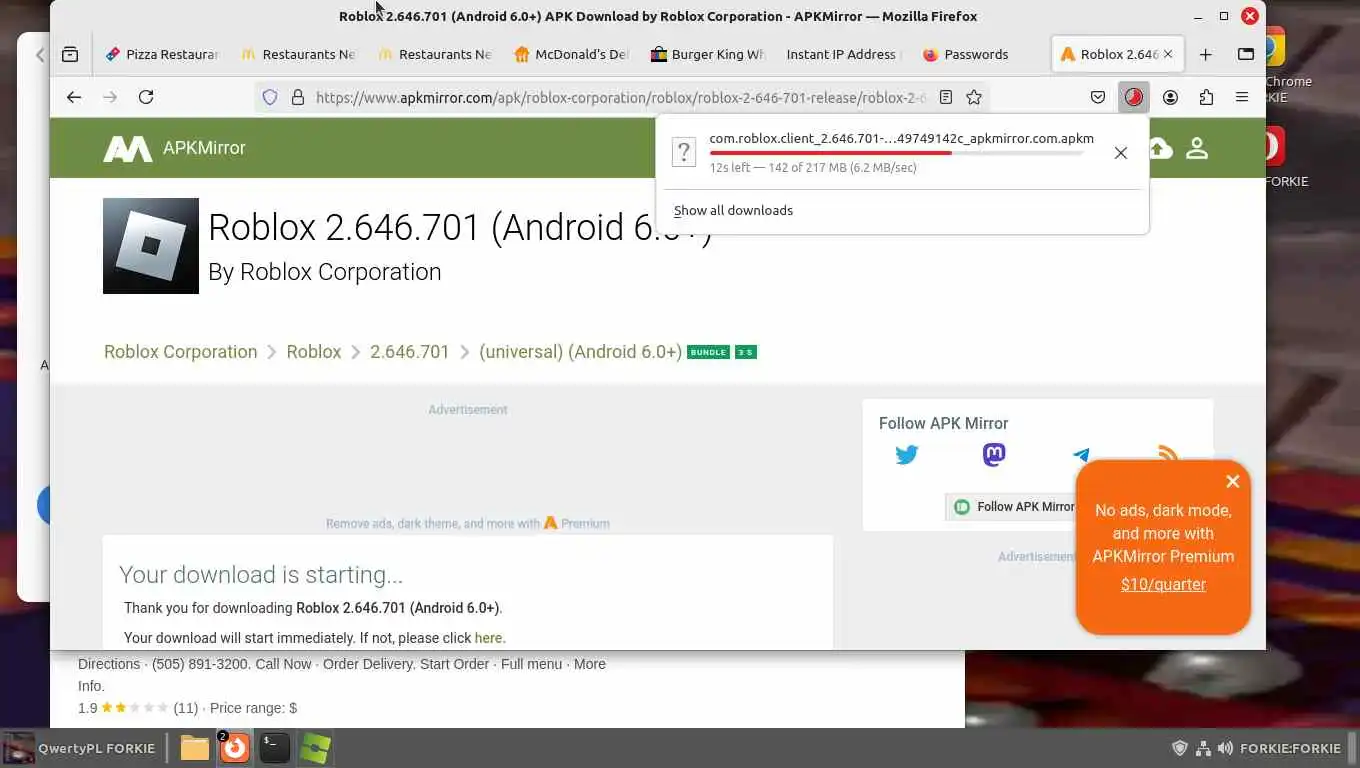
Task: Click the BUNDLE badge
Action: point(708,352)
